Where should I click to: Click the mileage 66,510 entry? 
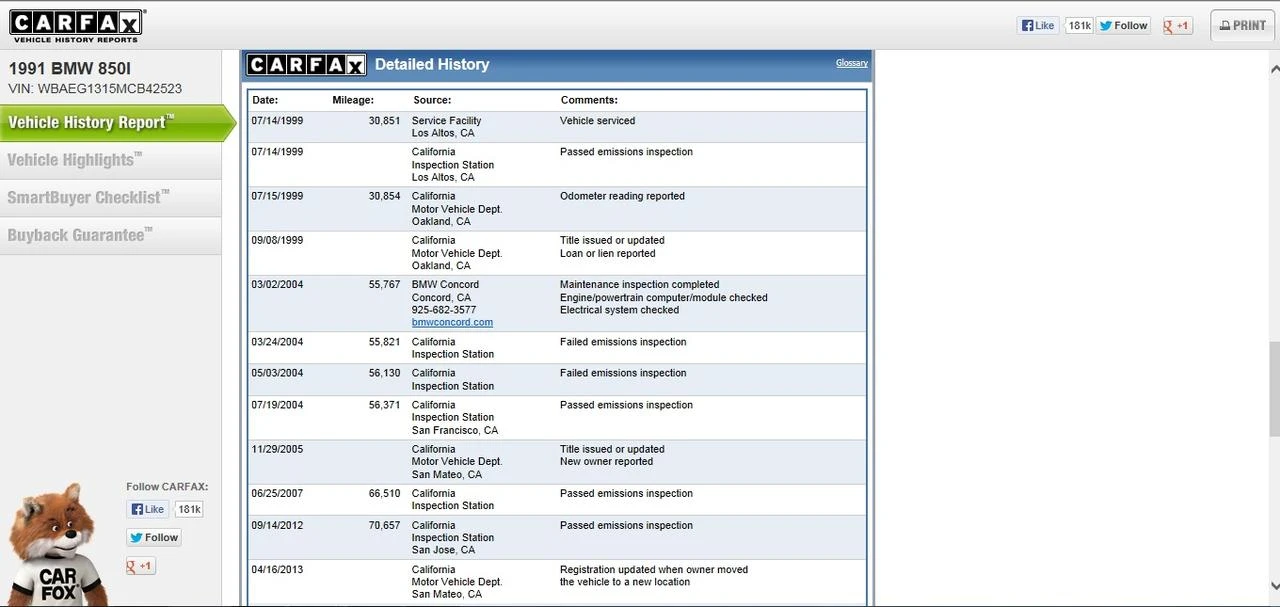coord(384,494)
